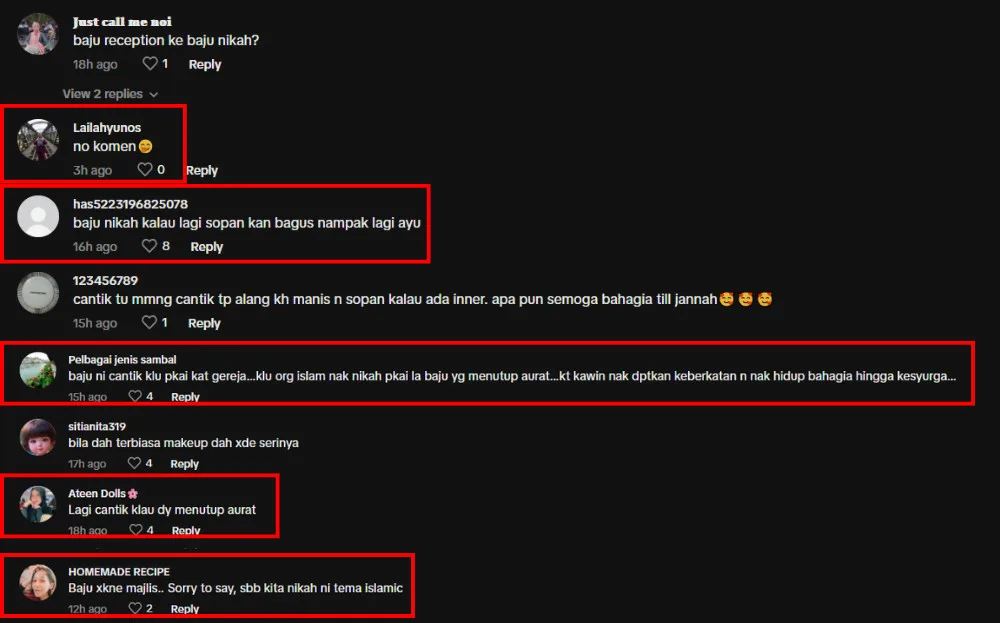Reply to HOMEMADE RECIPE's comment
Screen dimensions: 1000x623
[185, 609]
